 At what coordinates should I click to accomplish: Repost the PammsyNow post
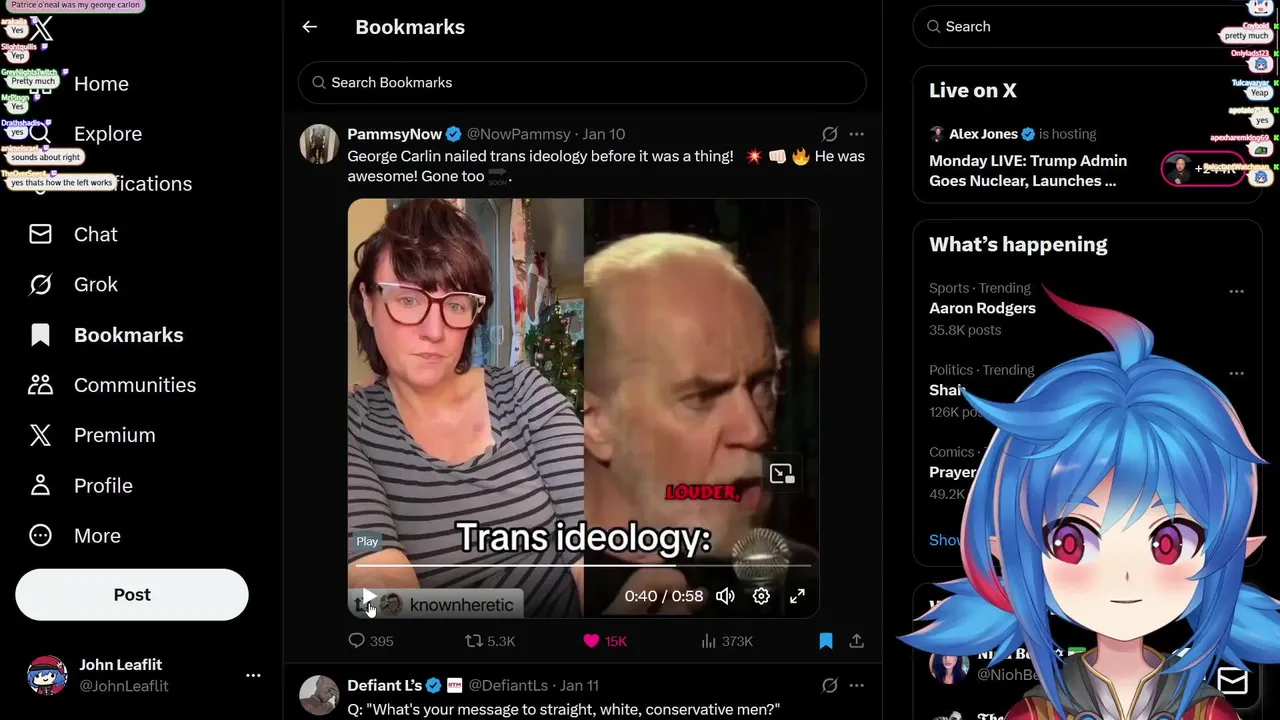click(x=490, y=641)
